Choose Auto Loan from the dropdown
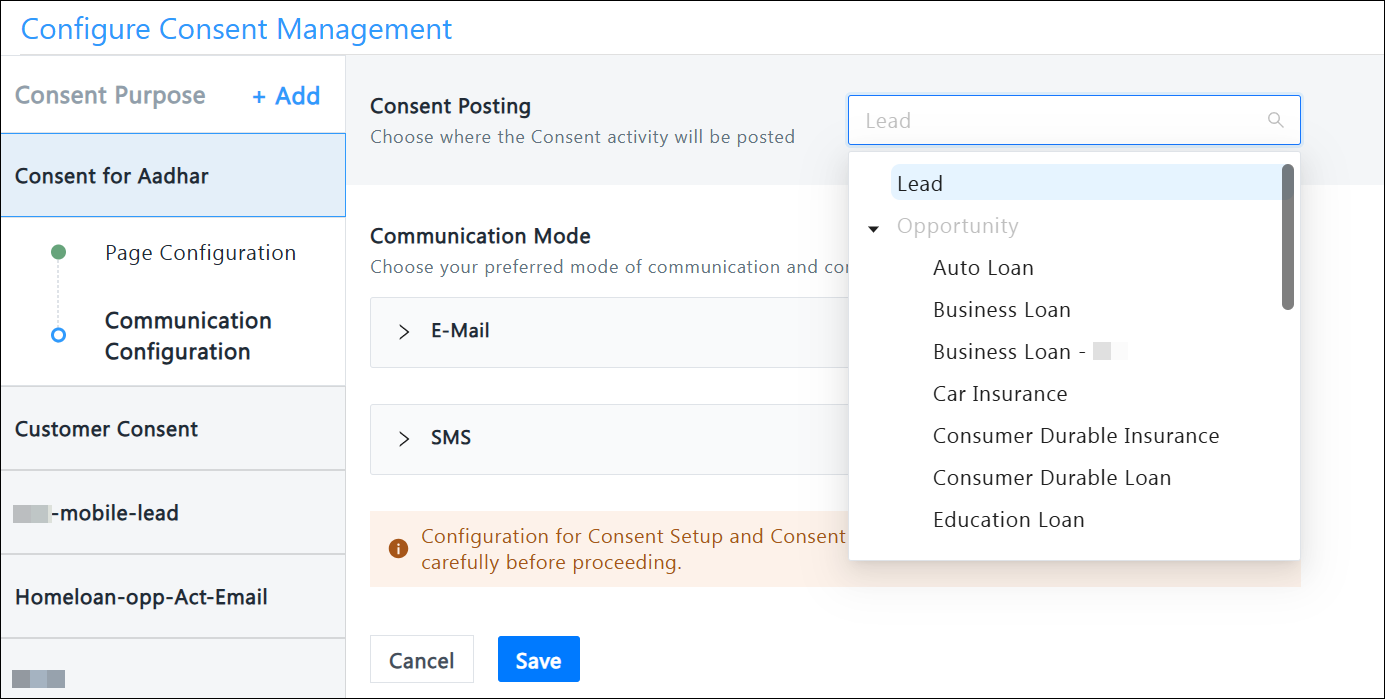 [983, 268]
